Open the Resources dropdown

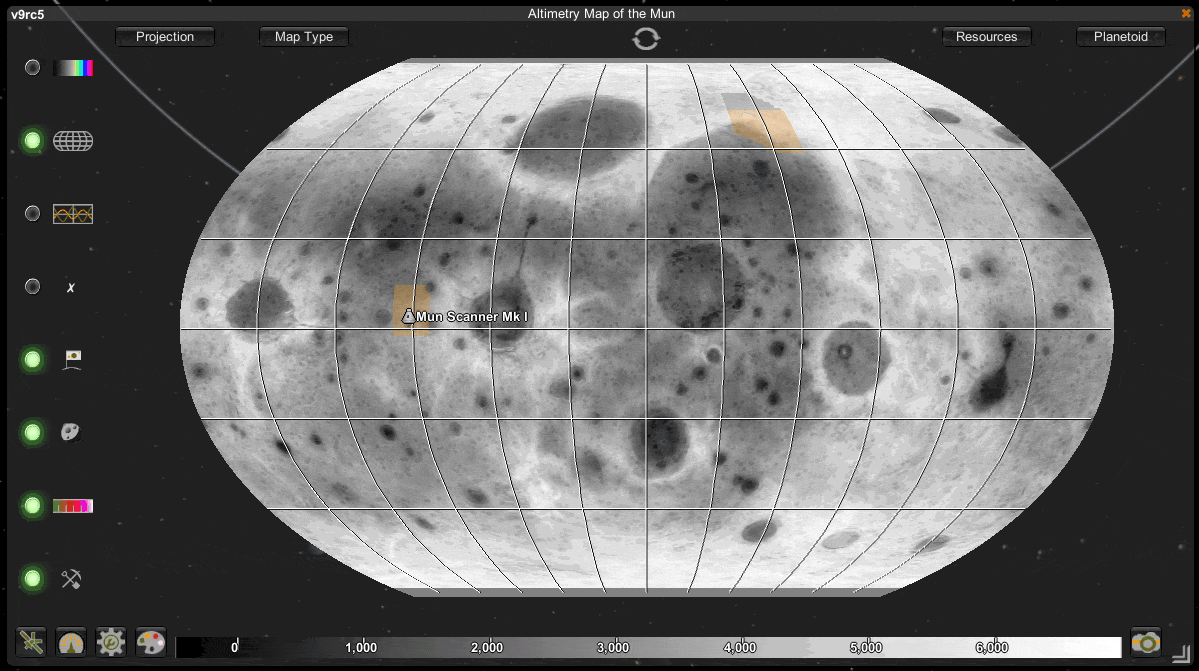point(986,37)
